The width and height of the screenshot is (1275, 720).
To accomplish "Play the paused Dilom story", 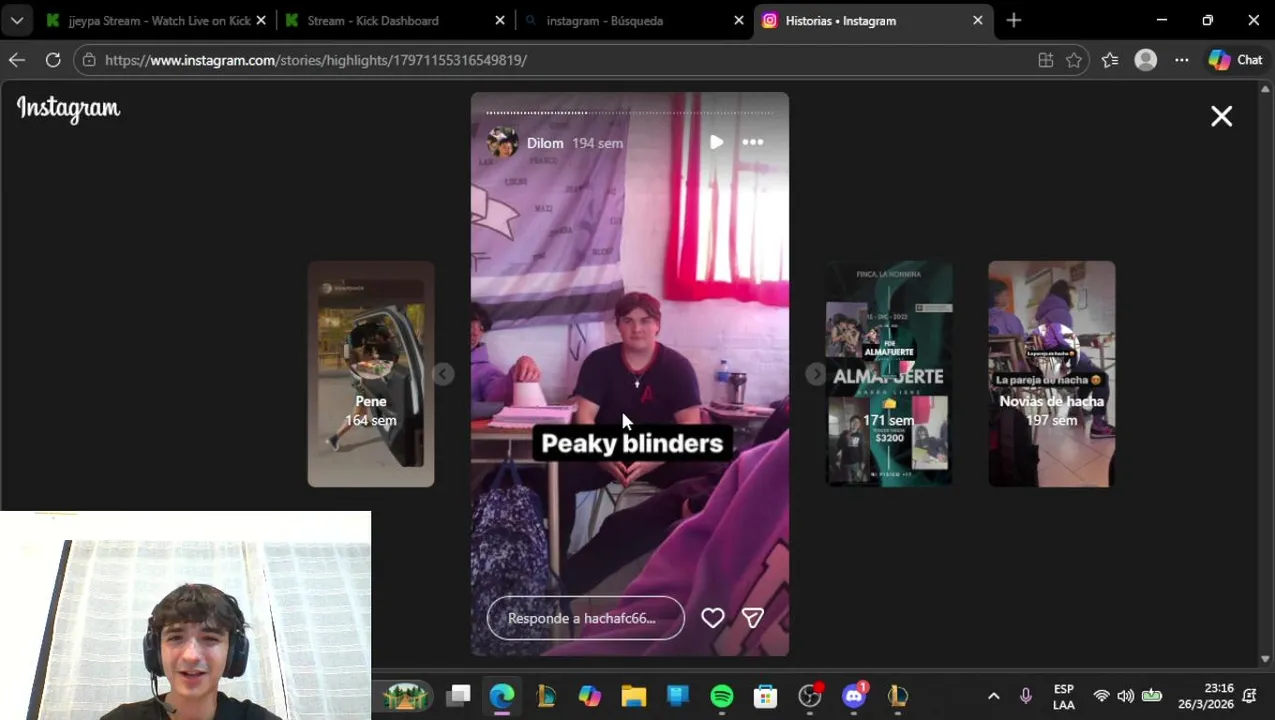I will [716, 142].
